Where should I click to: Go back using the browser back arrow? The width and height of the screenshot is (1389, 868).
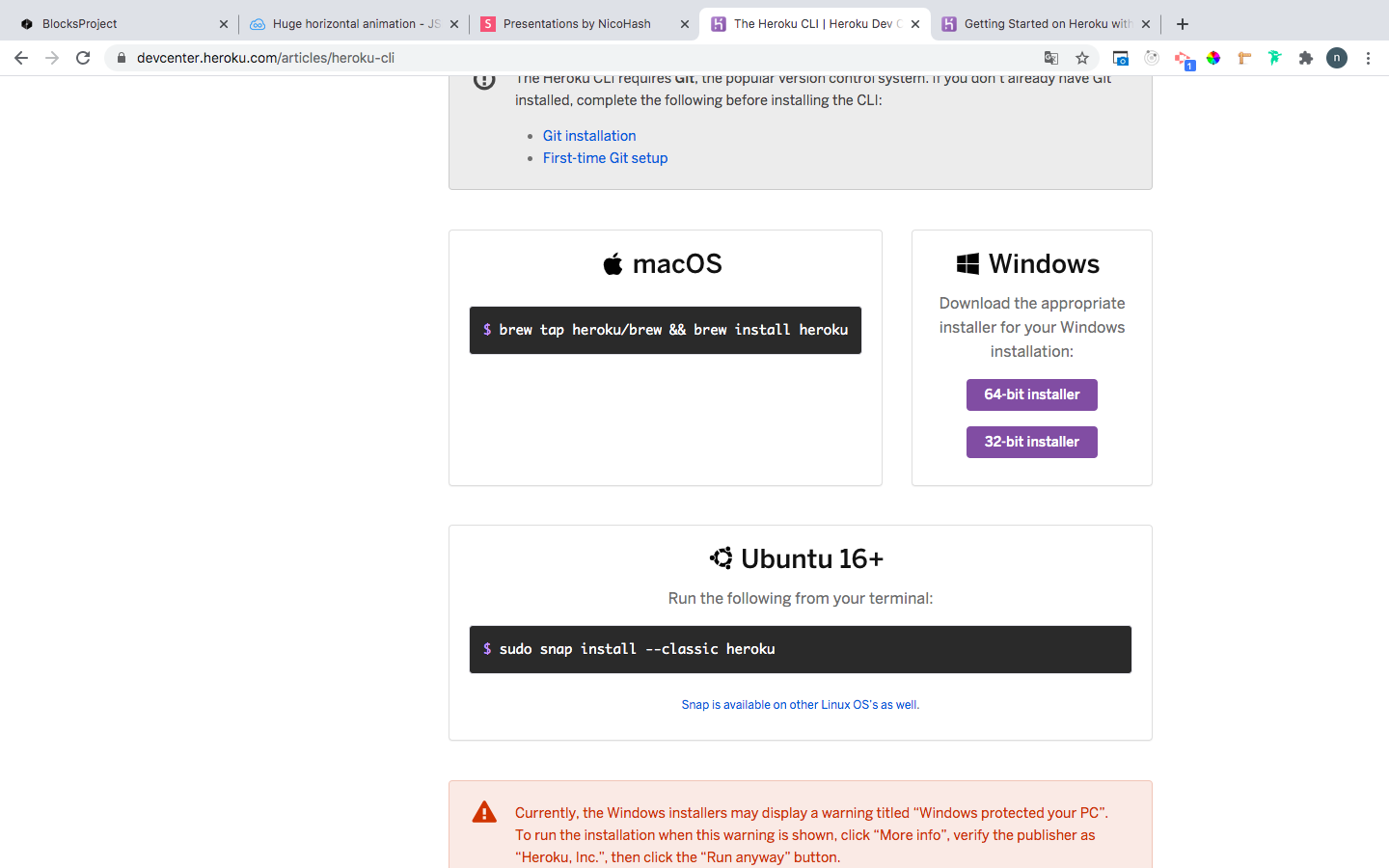[x=21, y=58]
